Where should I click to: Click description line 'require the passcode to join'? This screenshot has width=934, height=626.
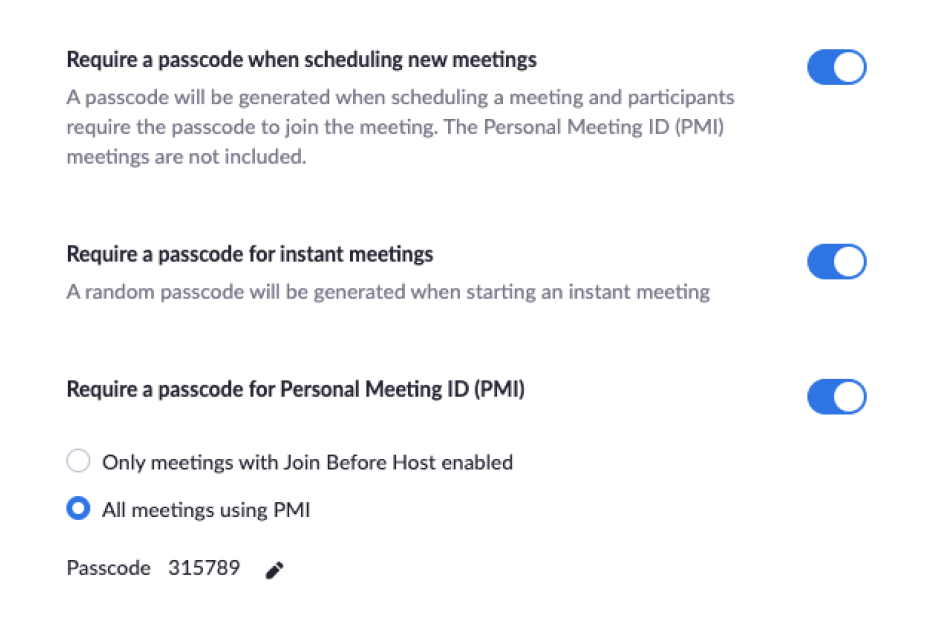point(395,127)
